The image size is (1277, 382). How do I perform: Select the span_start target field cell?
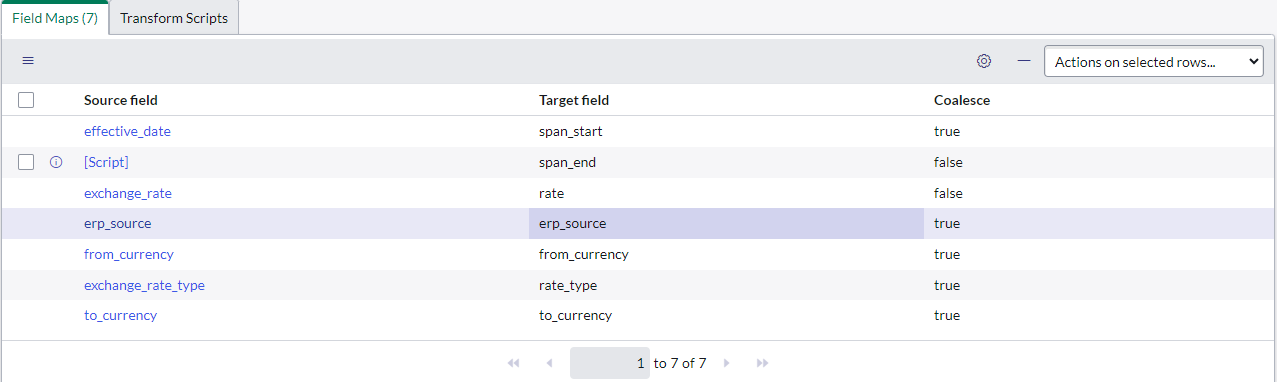point(726,131)
